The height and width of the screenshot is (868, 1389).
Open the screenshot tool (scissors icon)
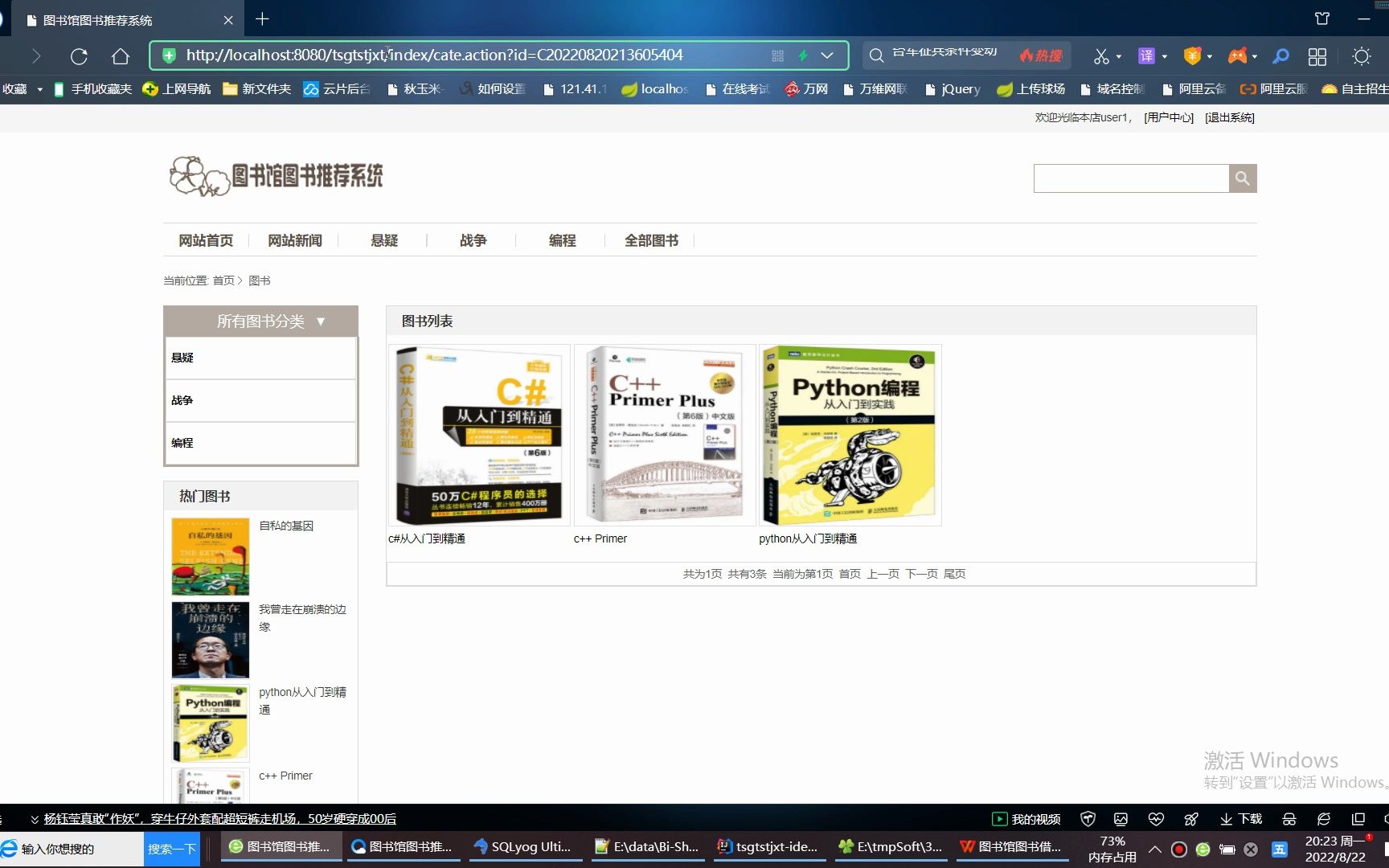click(x=1102, y=56)
